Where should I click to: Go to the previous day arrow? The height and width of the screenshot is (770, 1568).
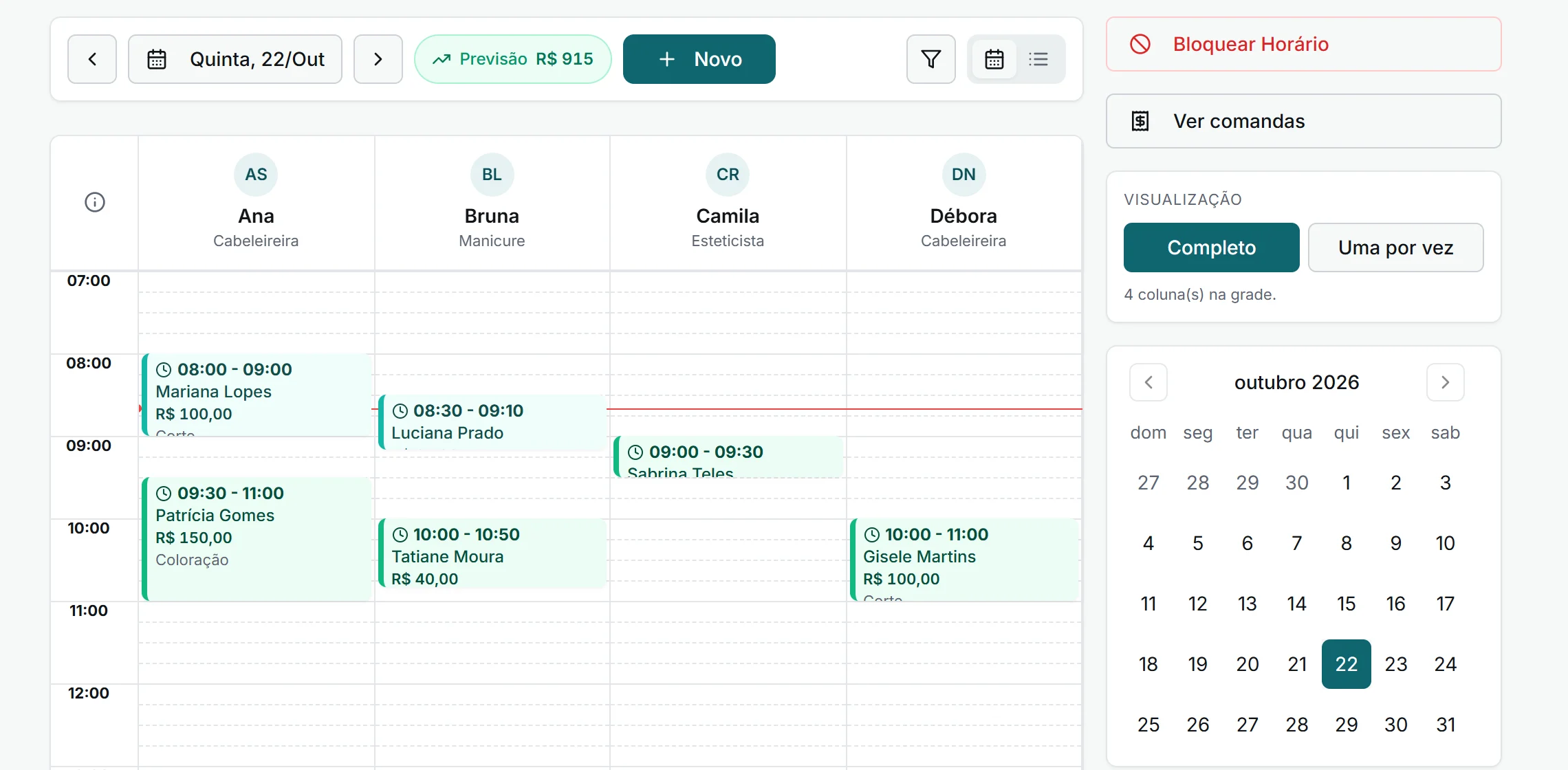coord(92,59)
